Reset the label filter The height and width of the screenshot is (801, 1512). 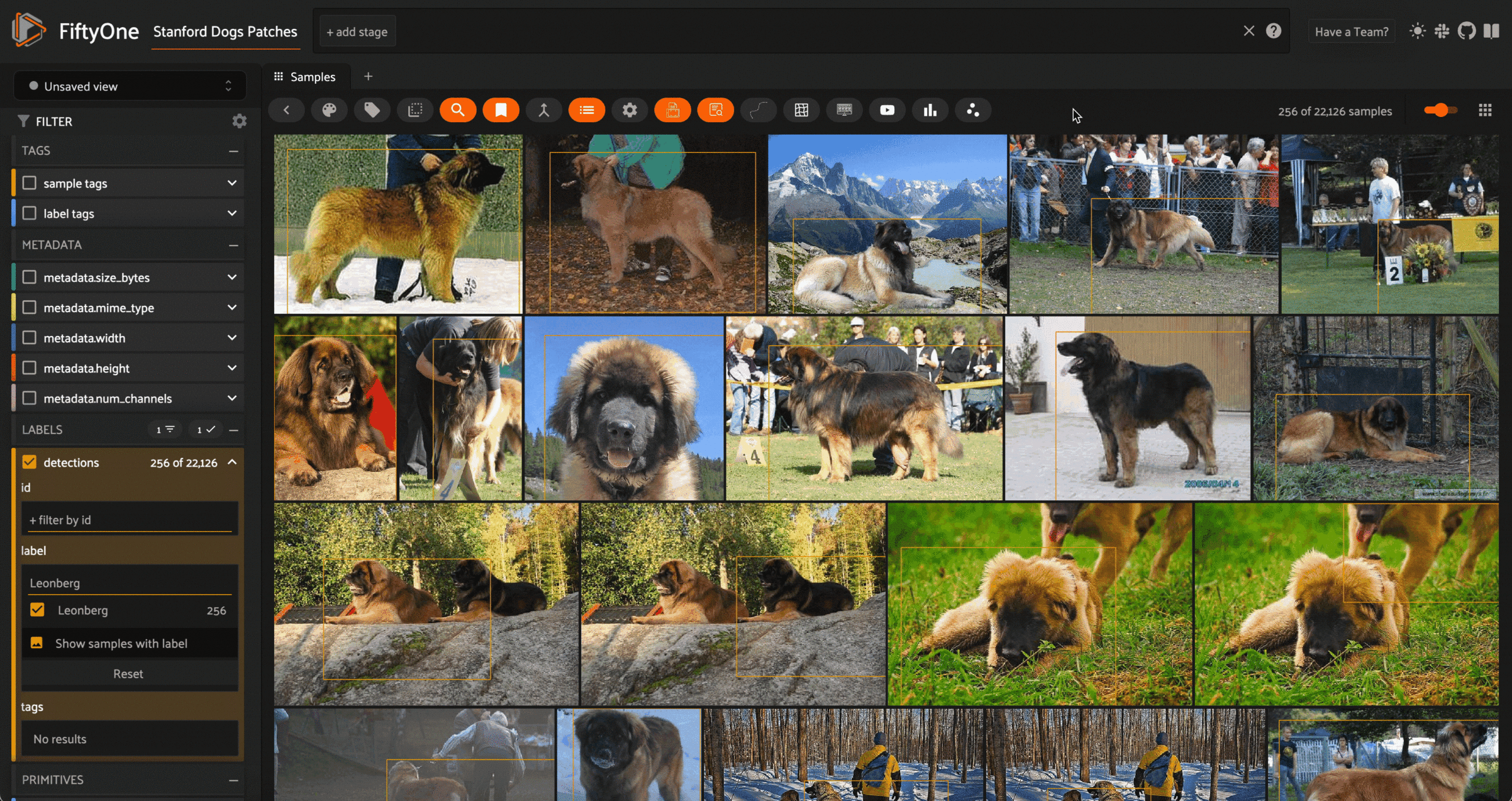pos(128,673)
